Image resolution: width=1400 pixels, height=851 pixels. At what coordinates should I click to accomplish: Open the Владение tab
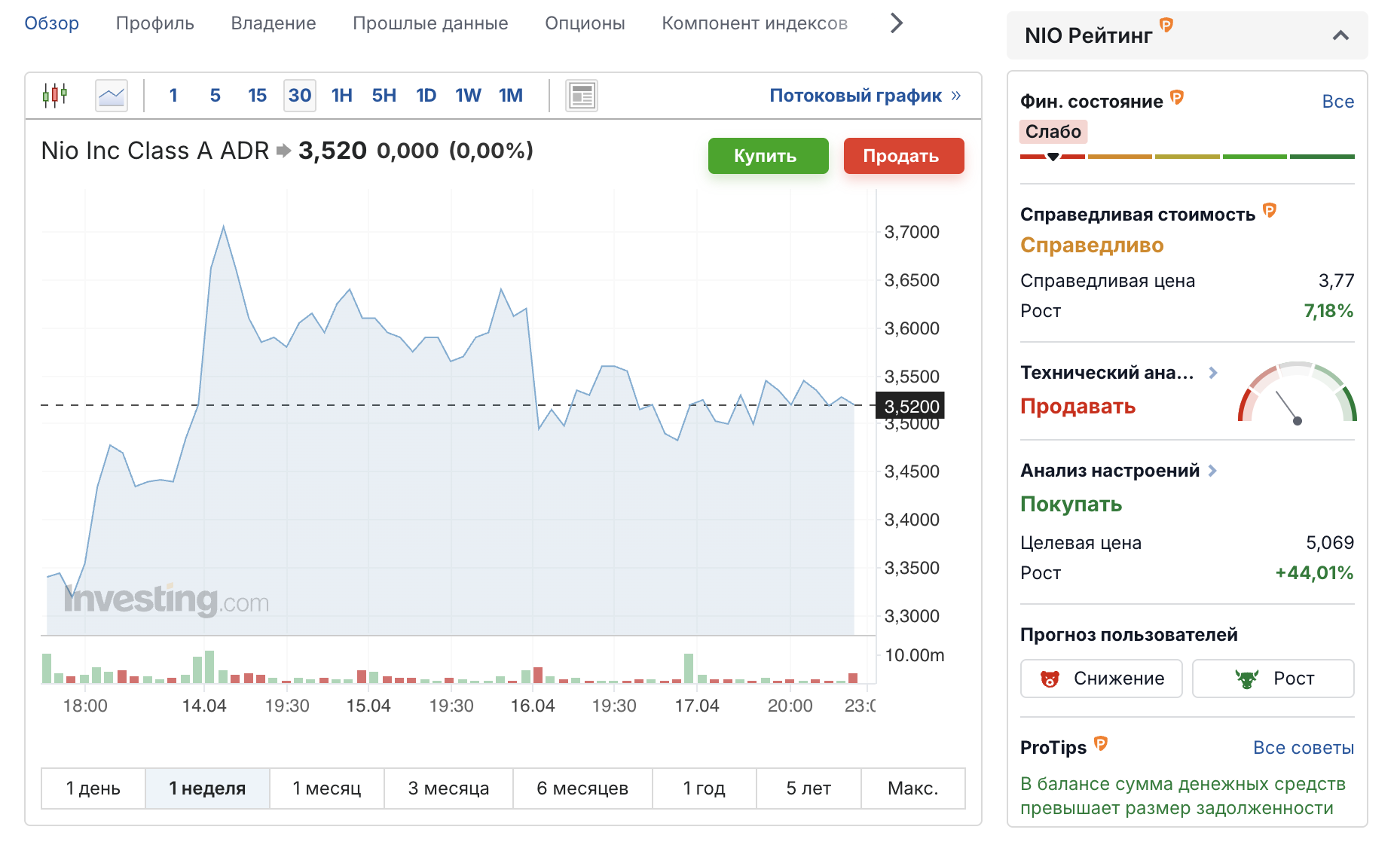(x=274, y=23)
